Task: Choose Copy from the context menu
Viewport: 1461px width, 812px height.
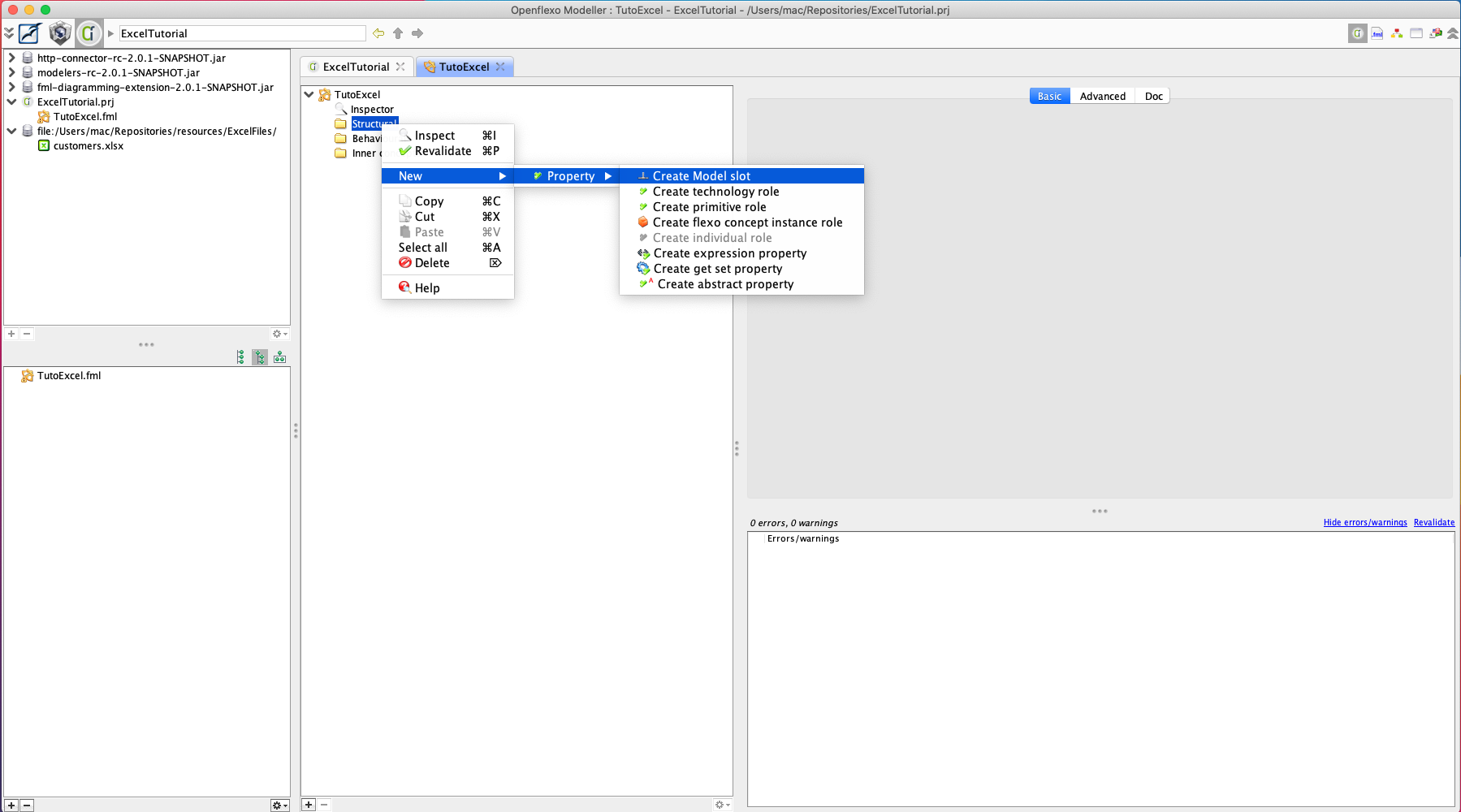Action: (x=447, y=201)
